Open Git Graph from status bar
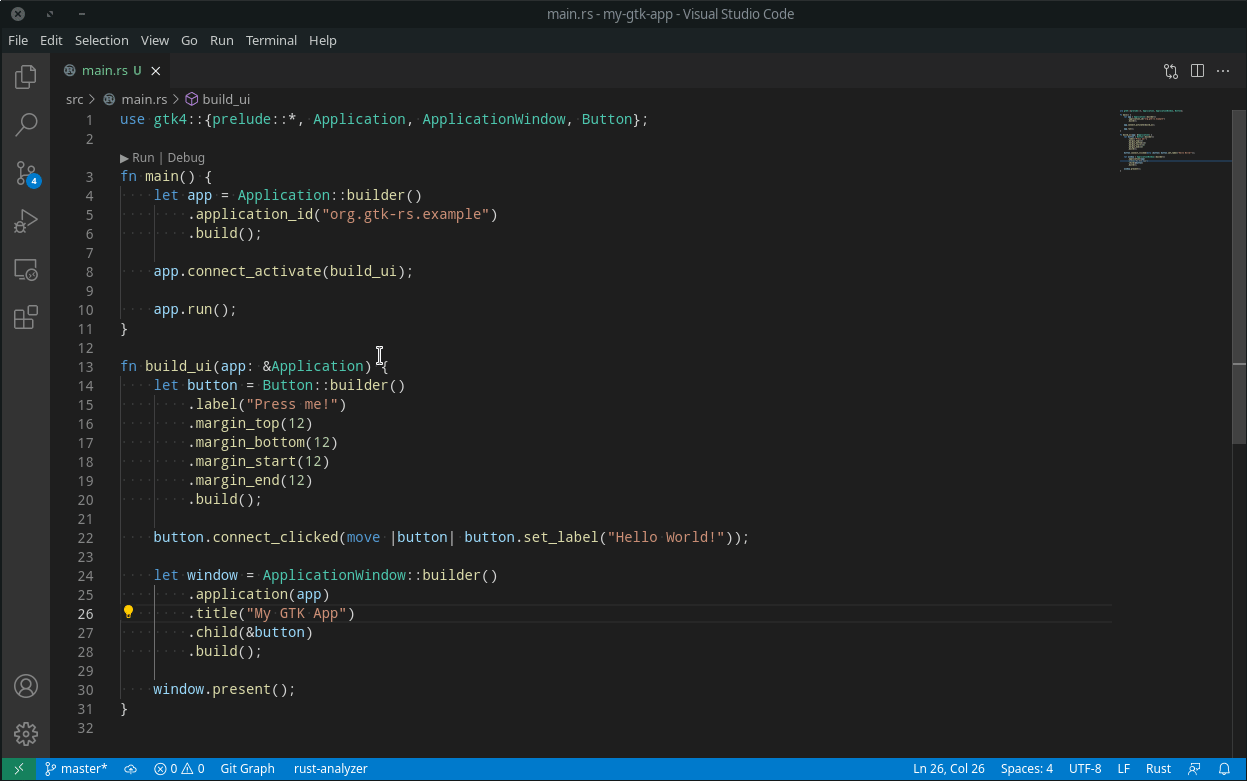The height and width of the screenshot is (781, 1247). click(247, 769)
